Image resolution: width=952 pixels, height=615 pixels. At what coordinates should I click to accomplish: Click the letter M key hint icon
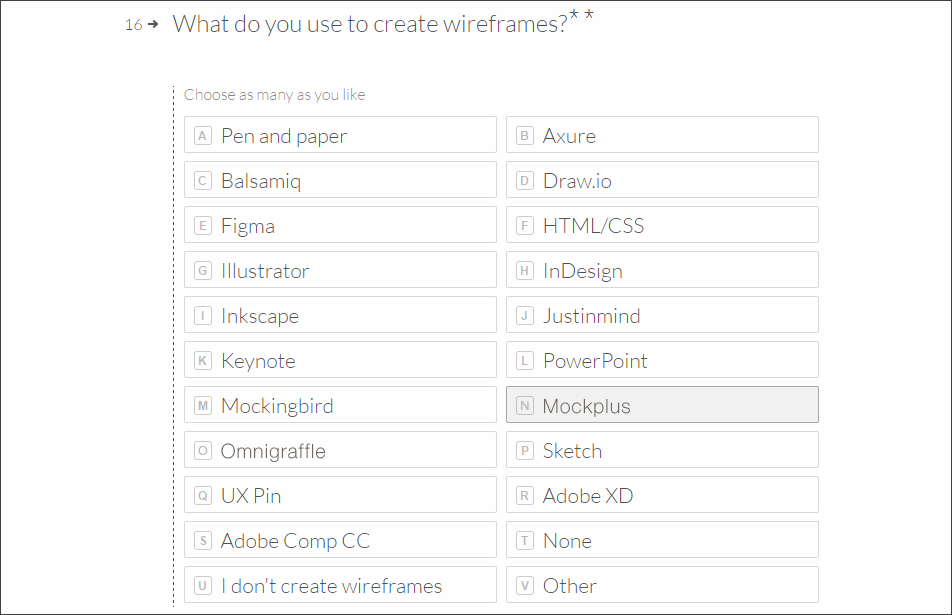[x=203, y=405]
